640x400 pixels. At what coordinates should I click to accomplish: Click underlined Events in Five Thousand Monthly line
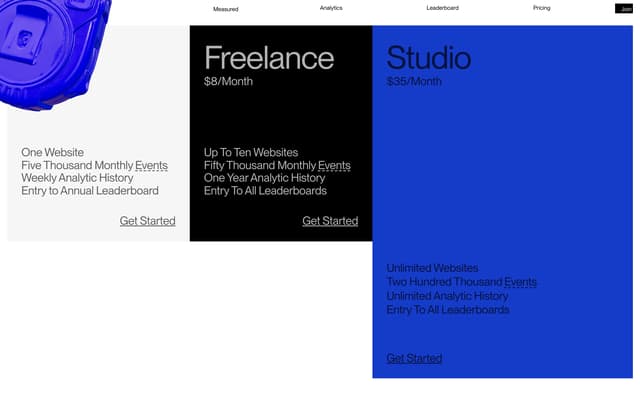click(151, 165)
